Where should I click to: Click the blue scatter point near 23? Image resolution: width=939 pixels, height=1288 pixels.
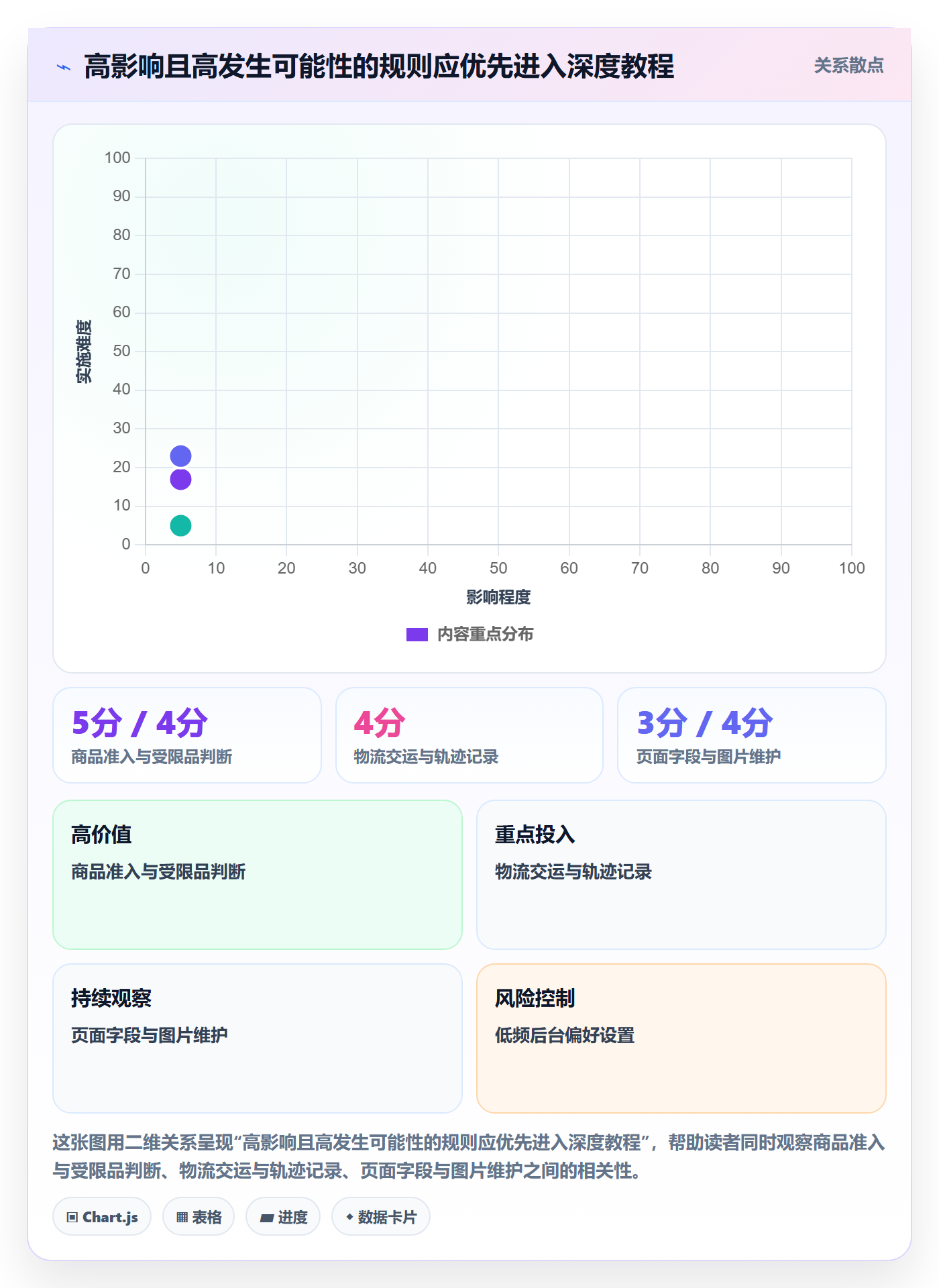pos(180,456)
